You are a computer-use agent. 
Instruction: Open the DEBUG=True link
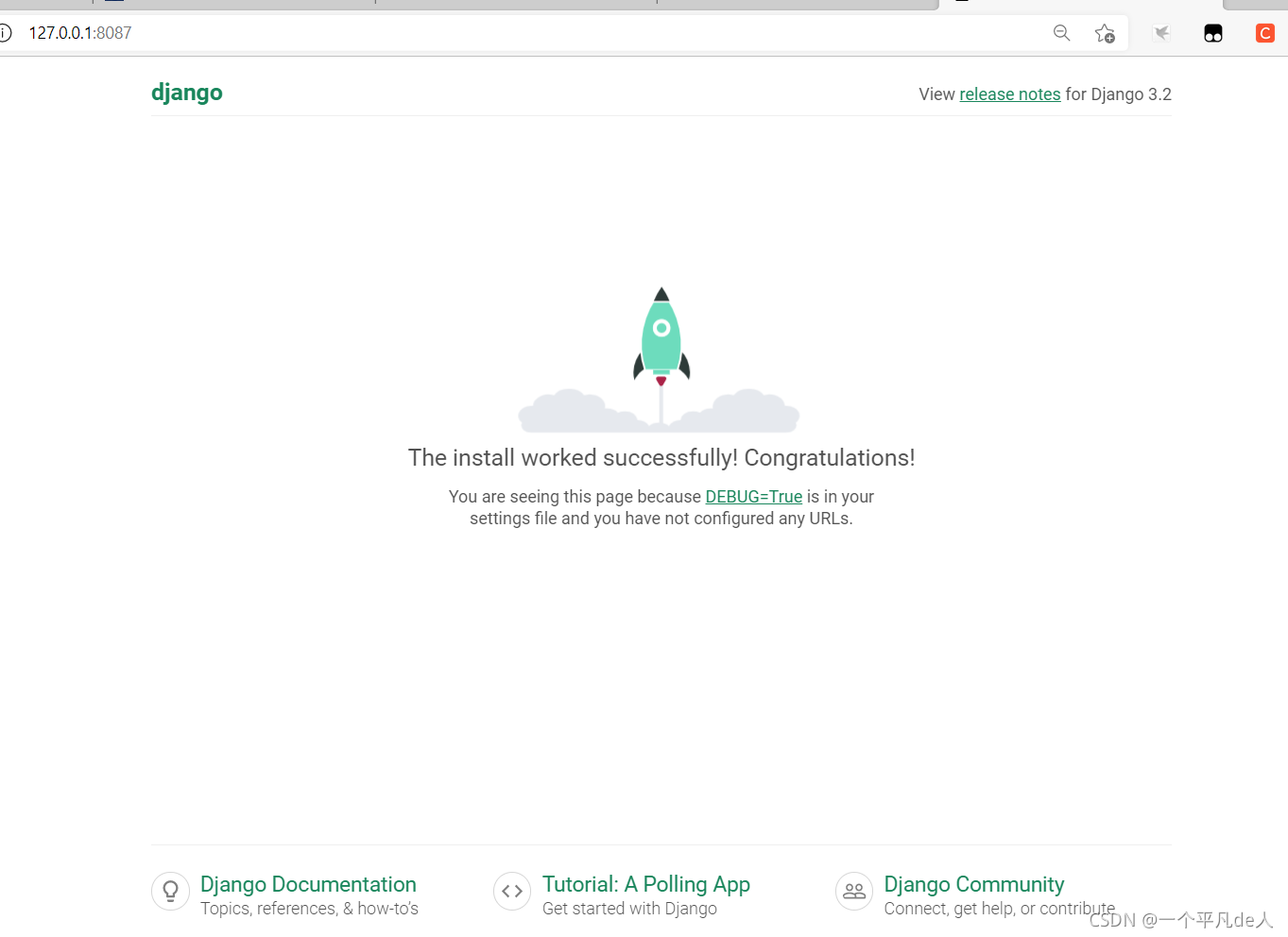point(753,497)
